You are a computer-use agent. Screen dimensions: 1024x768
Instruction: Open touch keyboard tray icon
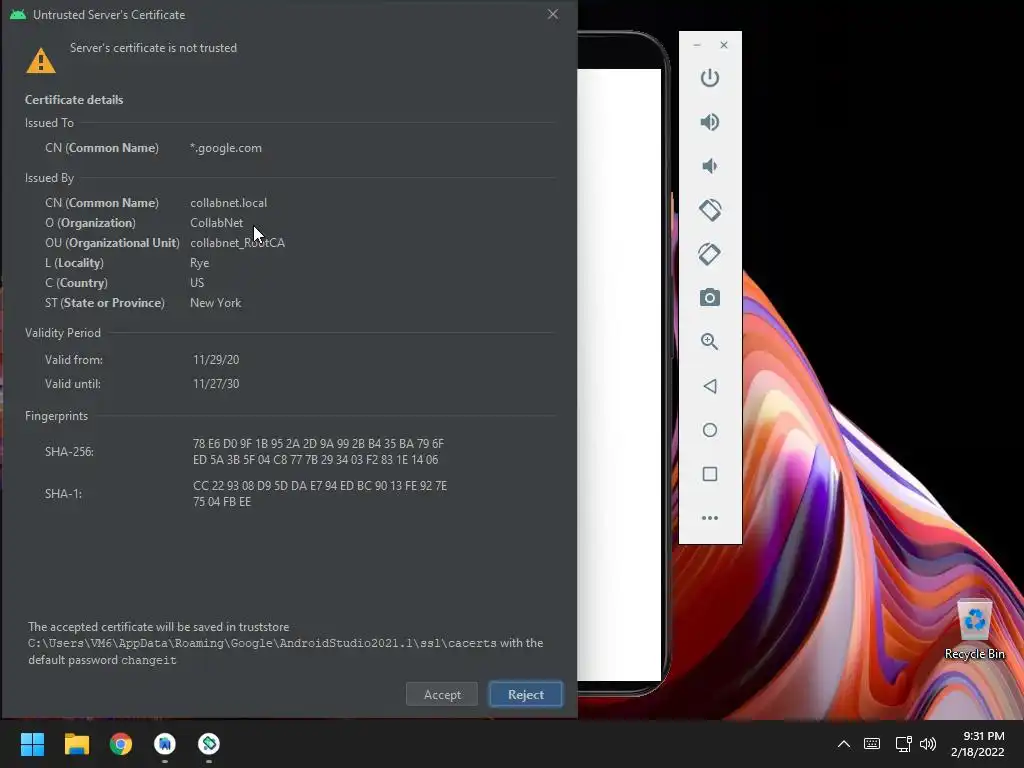click(x=872, y=744)
